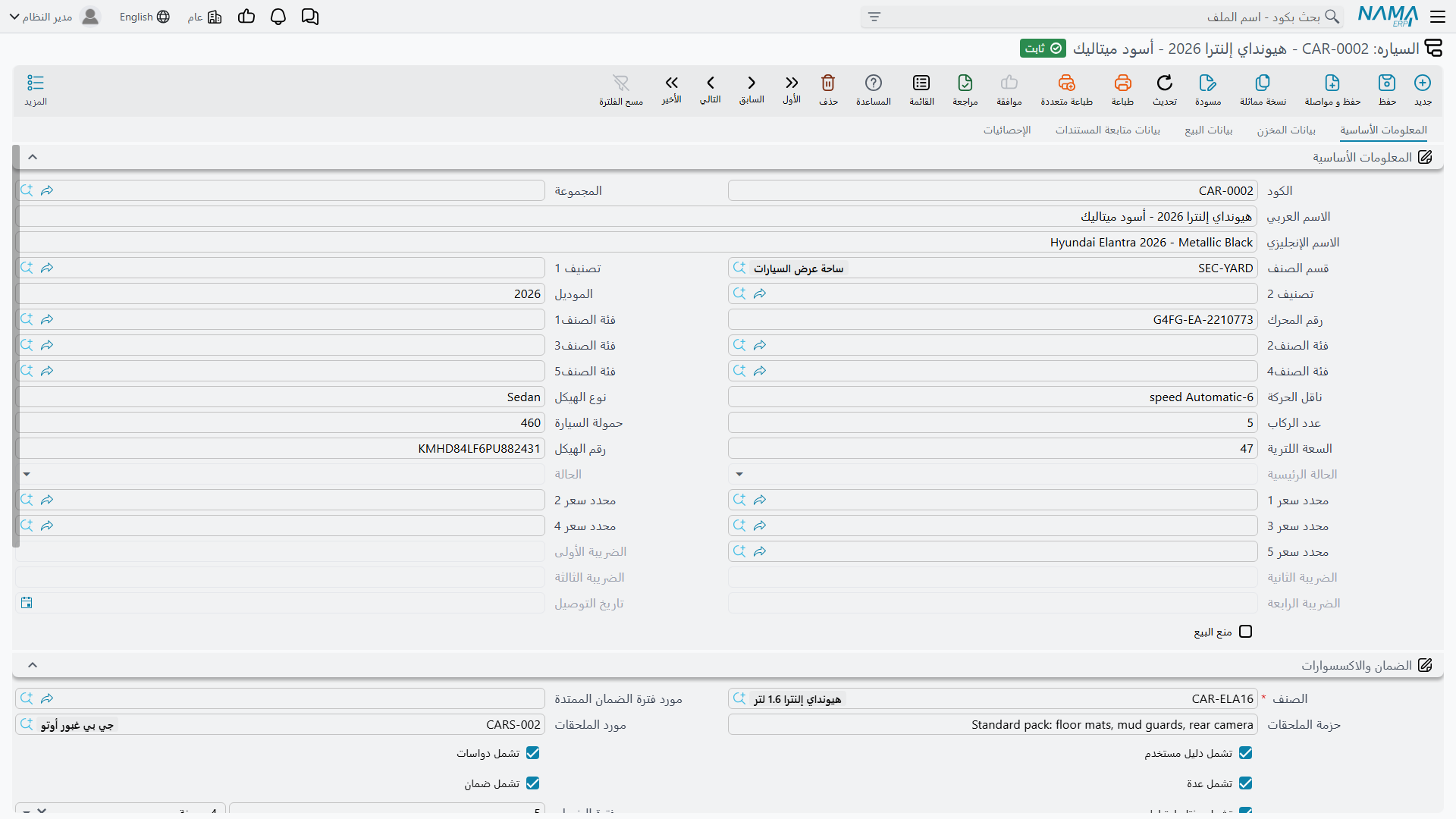Delete the record (حذف)

pyautogui.click(x=828, y=89)
